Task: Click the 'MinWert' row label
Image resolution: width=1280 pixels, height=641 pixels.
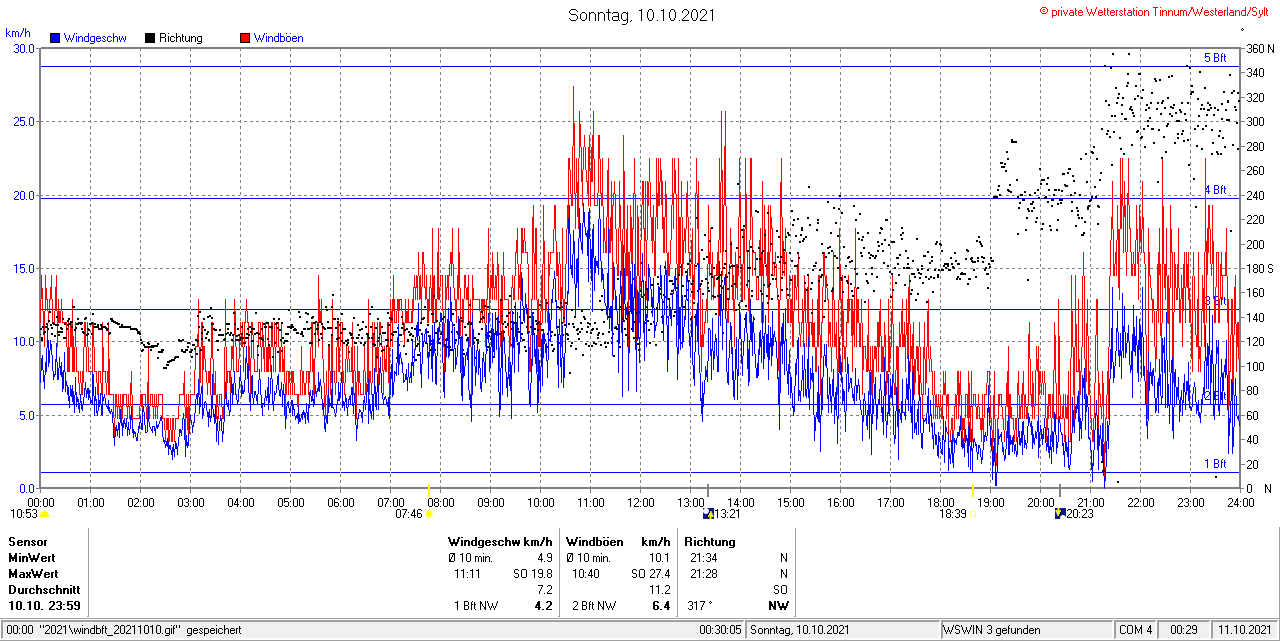Action: [x=32, y=558]
